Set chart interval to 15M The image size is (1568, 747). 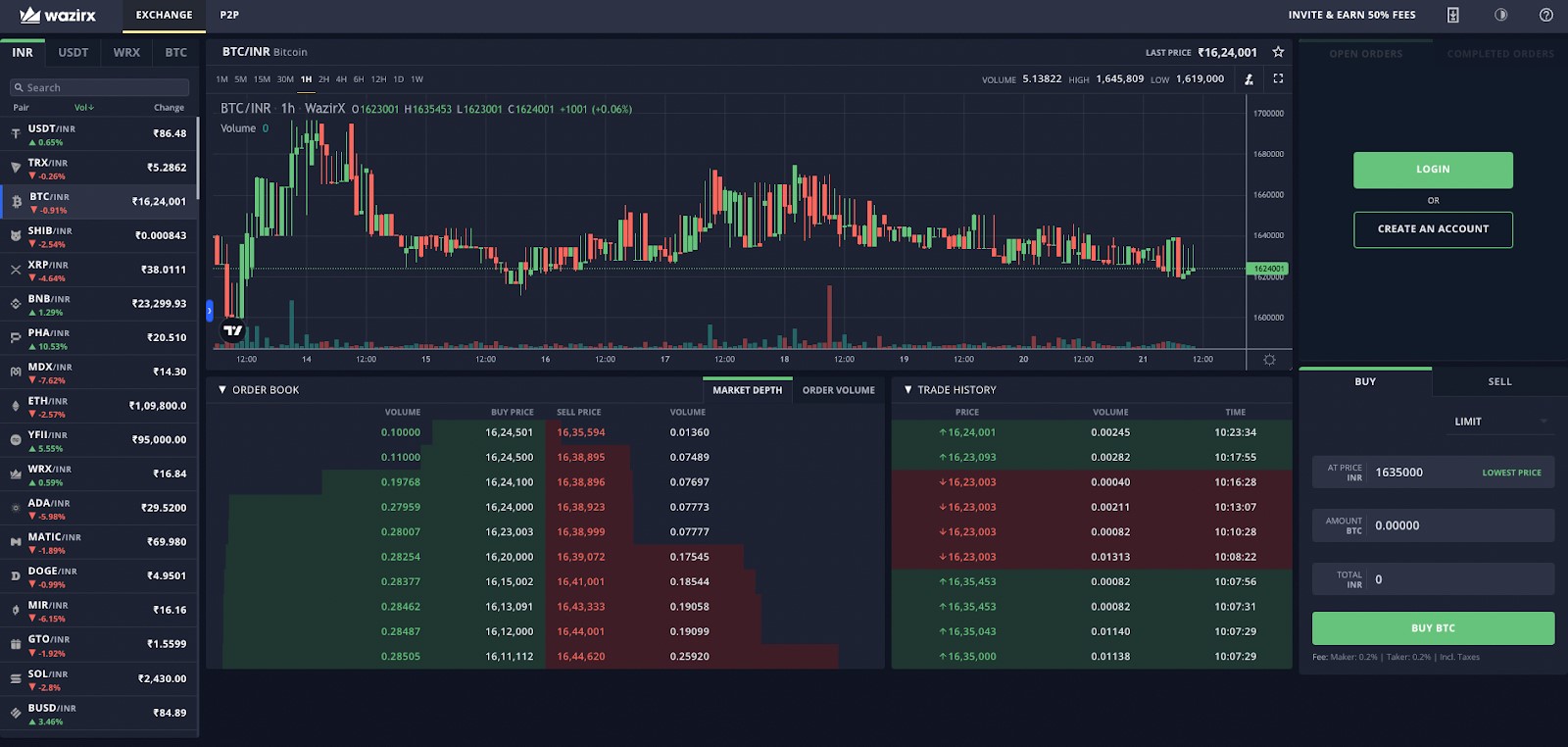pyautogui.click(x=262, y=79)
